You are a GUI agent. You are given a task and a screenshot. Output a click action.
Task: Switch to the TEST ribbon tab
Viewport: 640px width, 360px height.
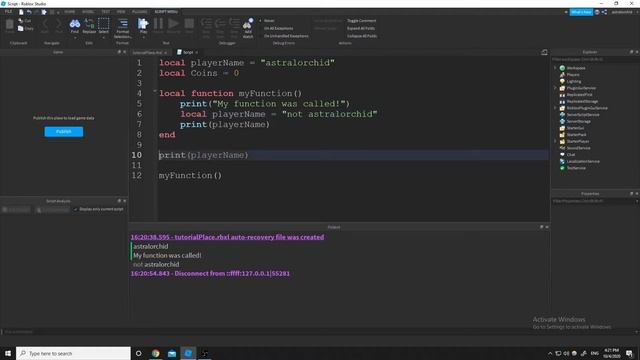pos(105,12)
